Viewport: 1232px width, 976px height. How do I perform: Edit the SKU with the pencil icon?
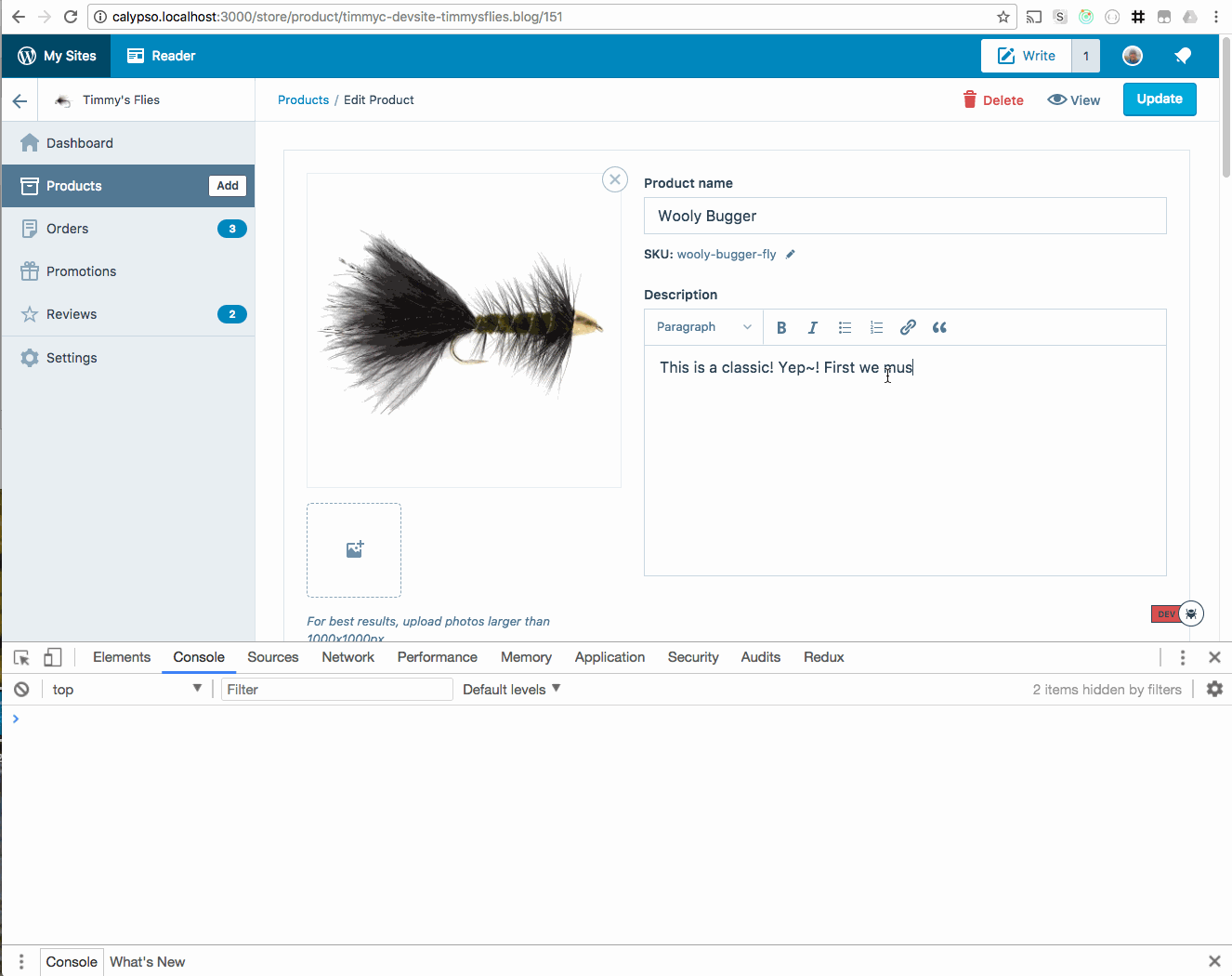[x=789, y=254]
